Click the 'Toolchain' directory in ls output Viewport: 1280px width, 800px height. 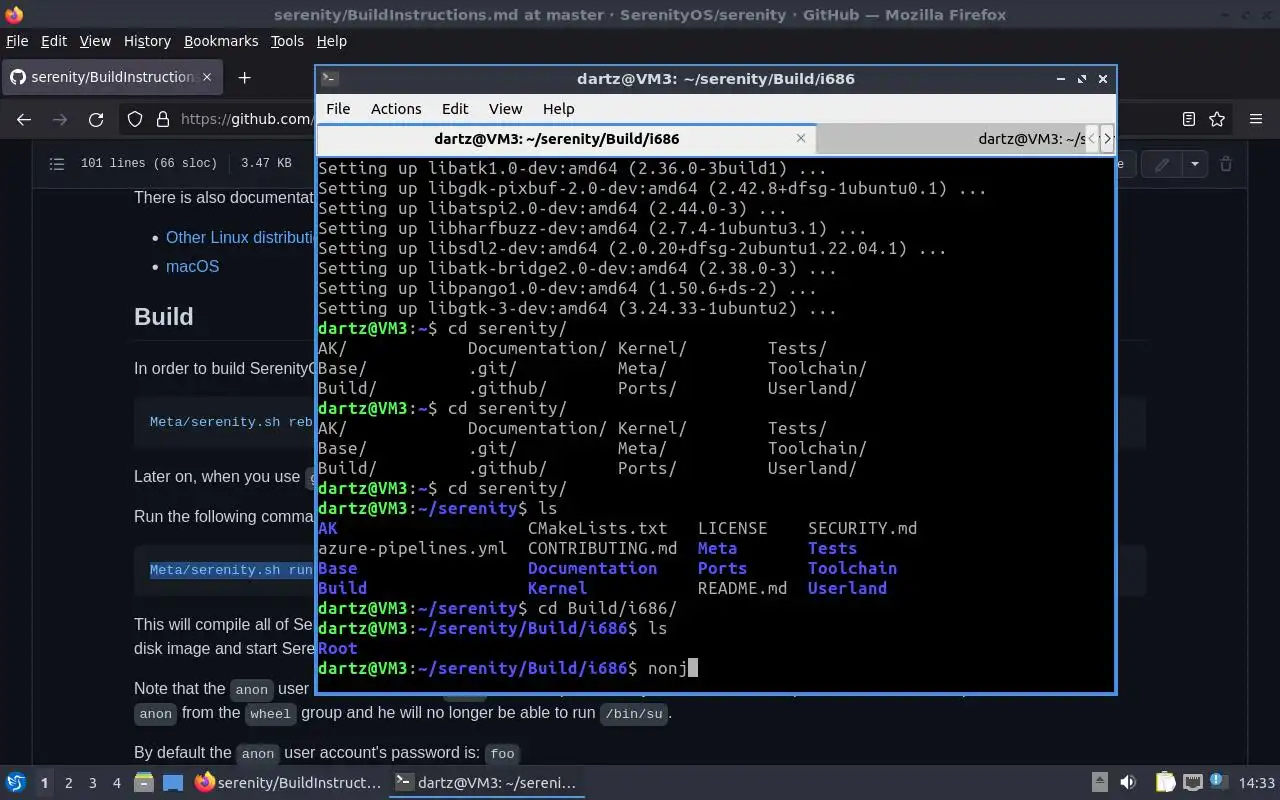(852, 568)
